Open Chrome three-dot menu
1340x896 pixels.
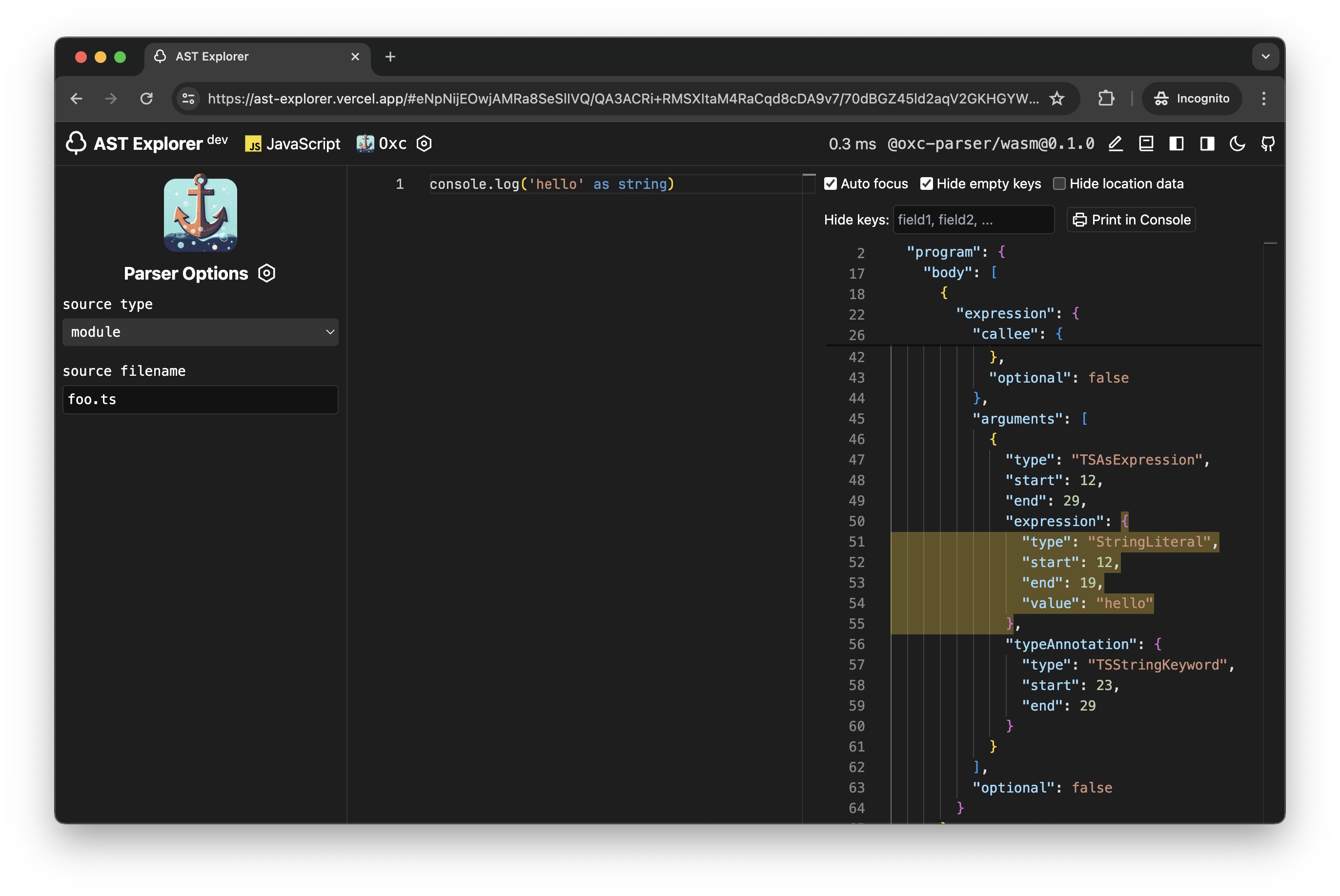point(1263,98)
